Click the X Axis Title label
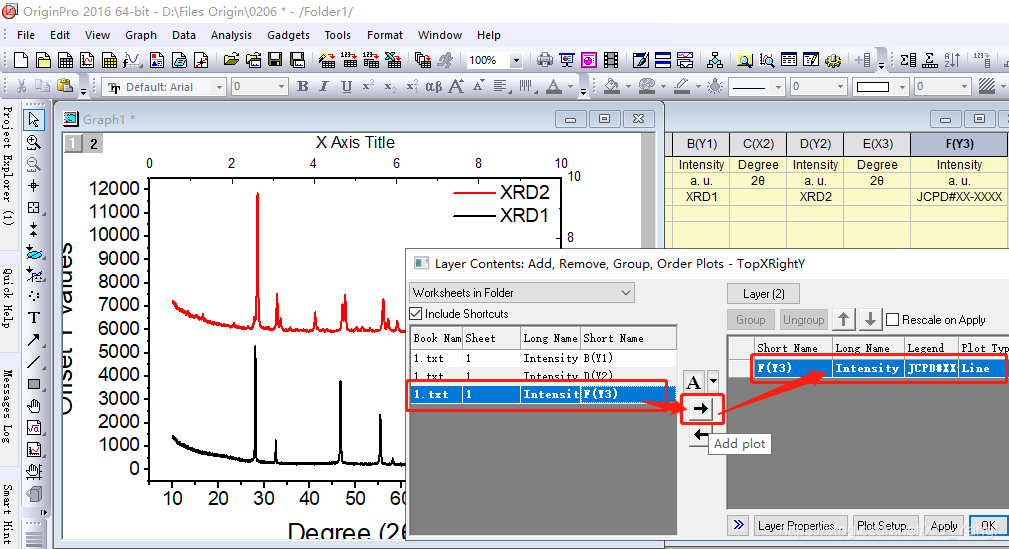The image size is (1009, 549). (x=355, y=143)
